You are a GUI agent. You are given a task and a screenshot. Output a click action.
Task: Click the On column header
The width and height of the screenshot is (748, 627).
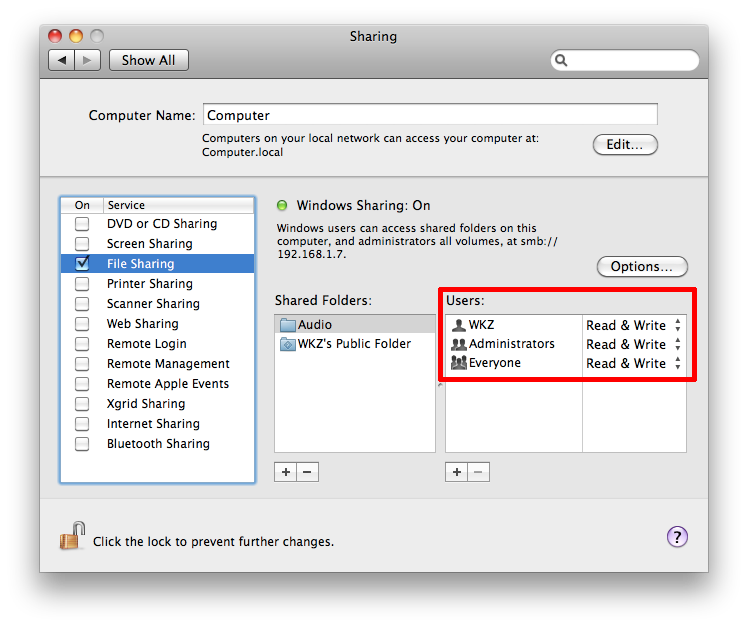pos(82,205)
